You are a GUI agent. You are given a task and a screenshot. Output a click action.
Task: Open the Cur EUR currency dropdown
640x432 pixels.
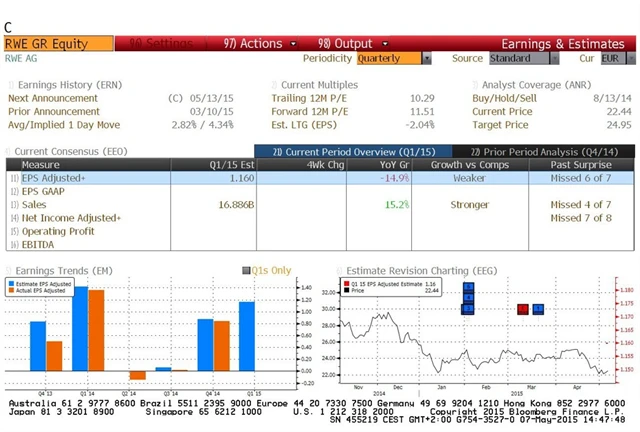(x=617, y=58)
